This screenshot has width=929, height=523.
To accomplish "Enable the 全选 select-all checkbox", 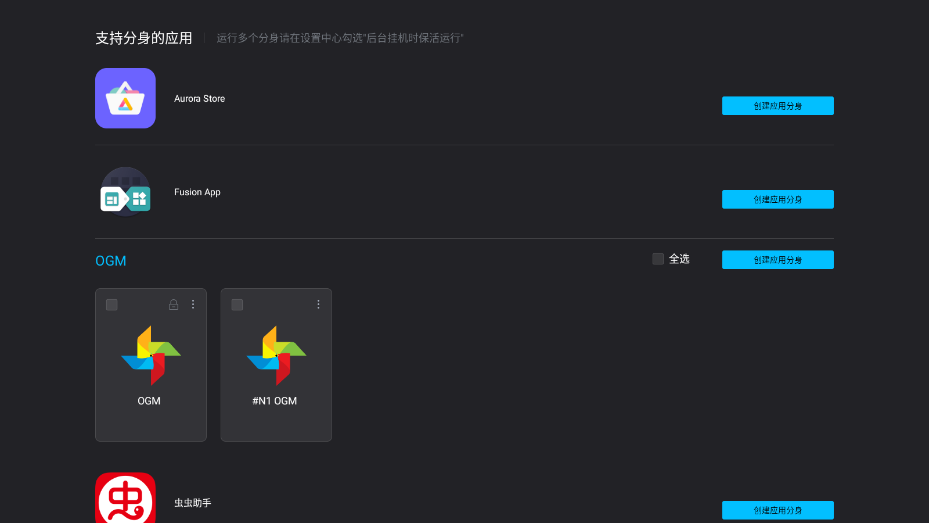I will pos(658,259).
